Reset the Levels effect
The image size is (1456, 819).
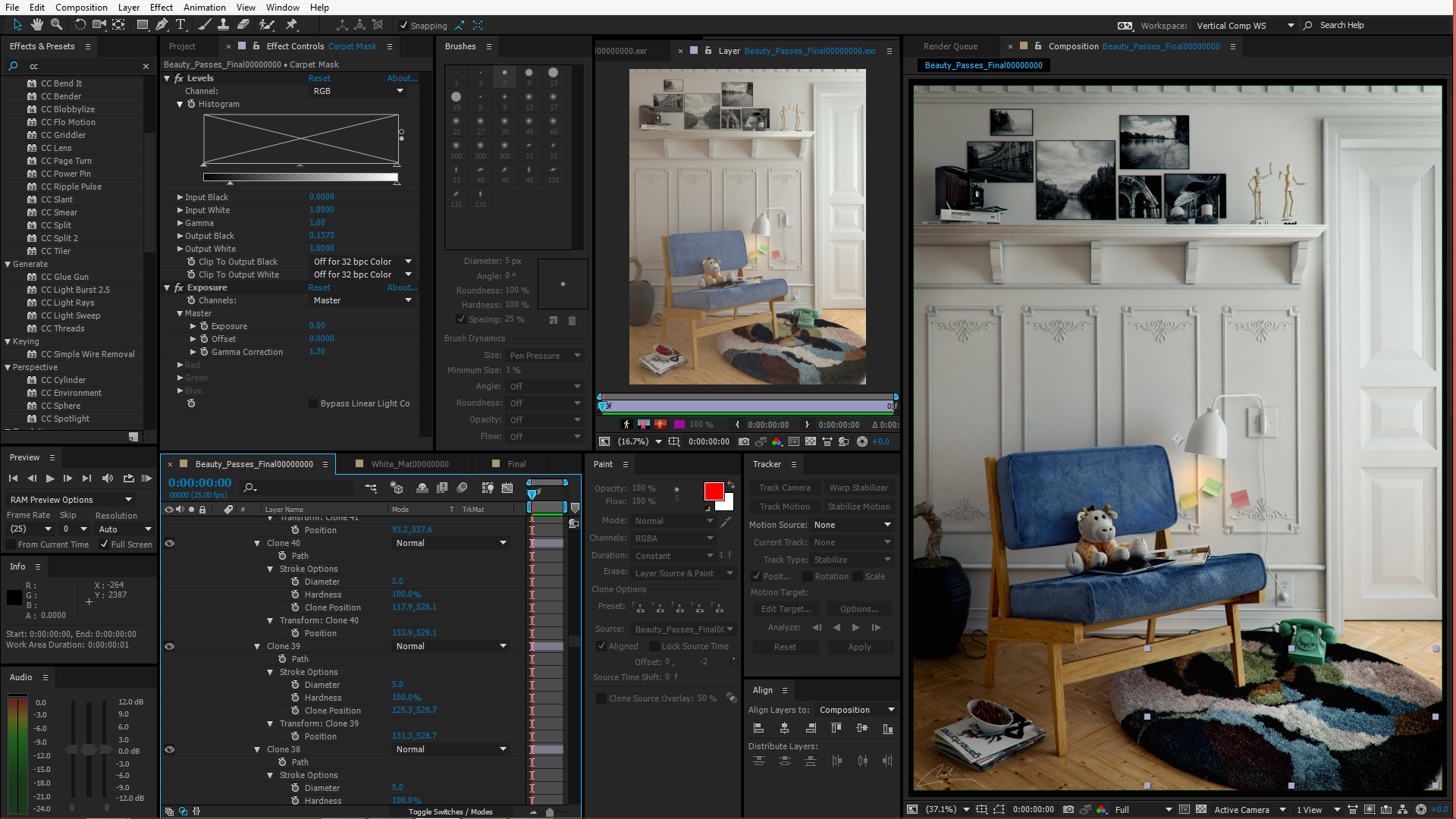tap(318, 78)
